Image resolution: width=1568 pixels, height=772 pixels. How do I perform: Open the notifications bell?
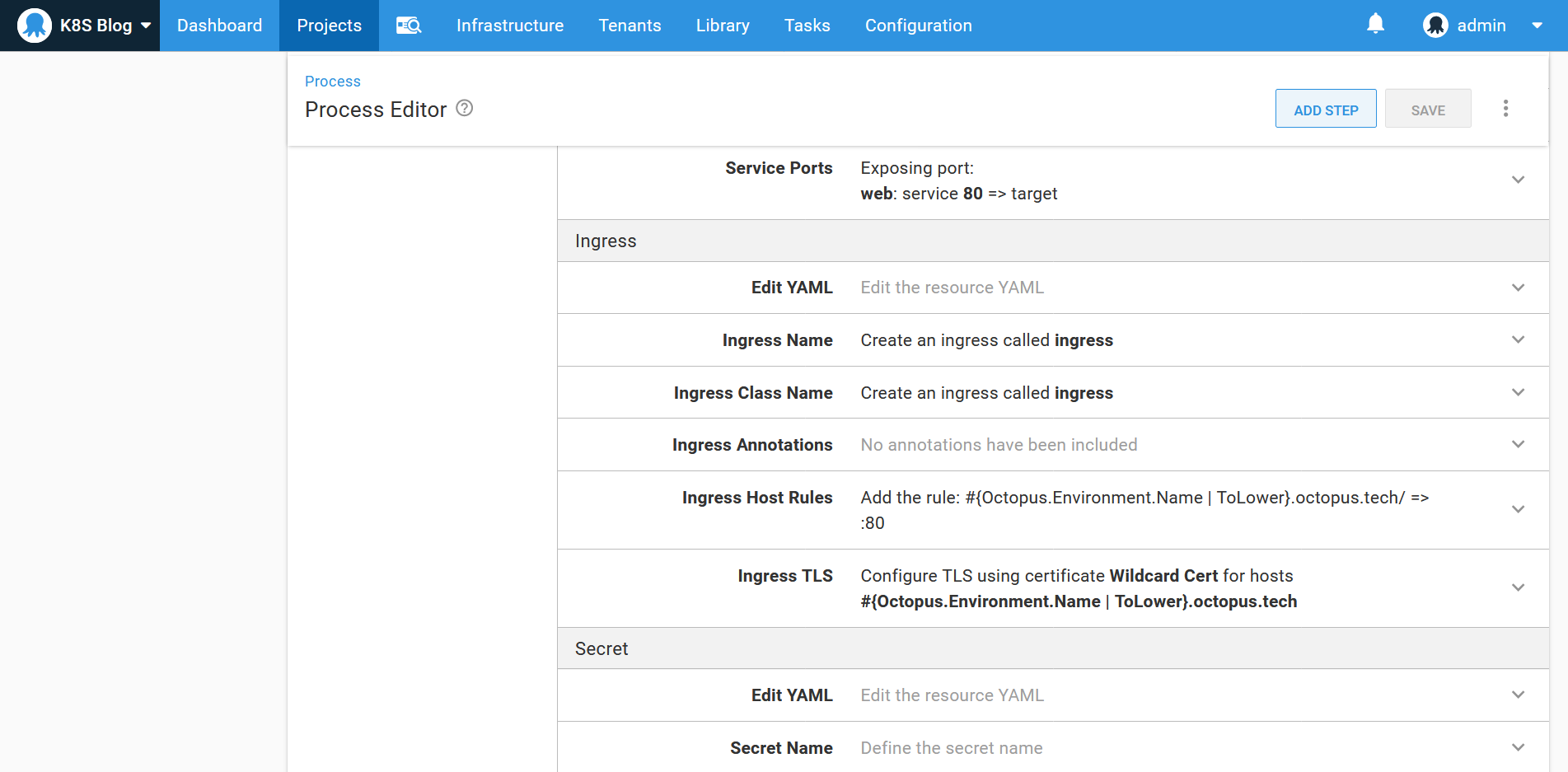click(1375, 24)
